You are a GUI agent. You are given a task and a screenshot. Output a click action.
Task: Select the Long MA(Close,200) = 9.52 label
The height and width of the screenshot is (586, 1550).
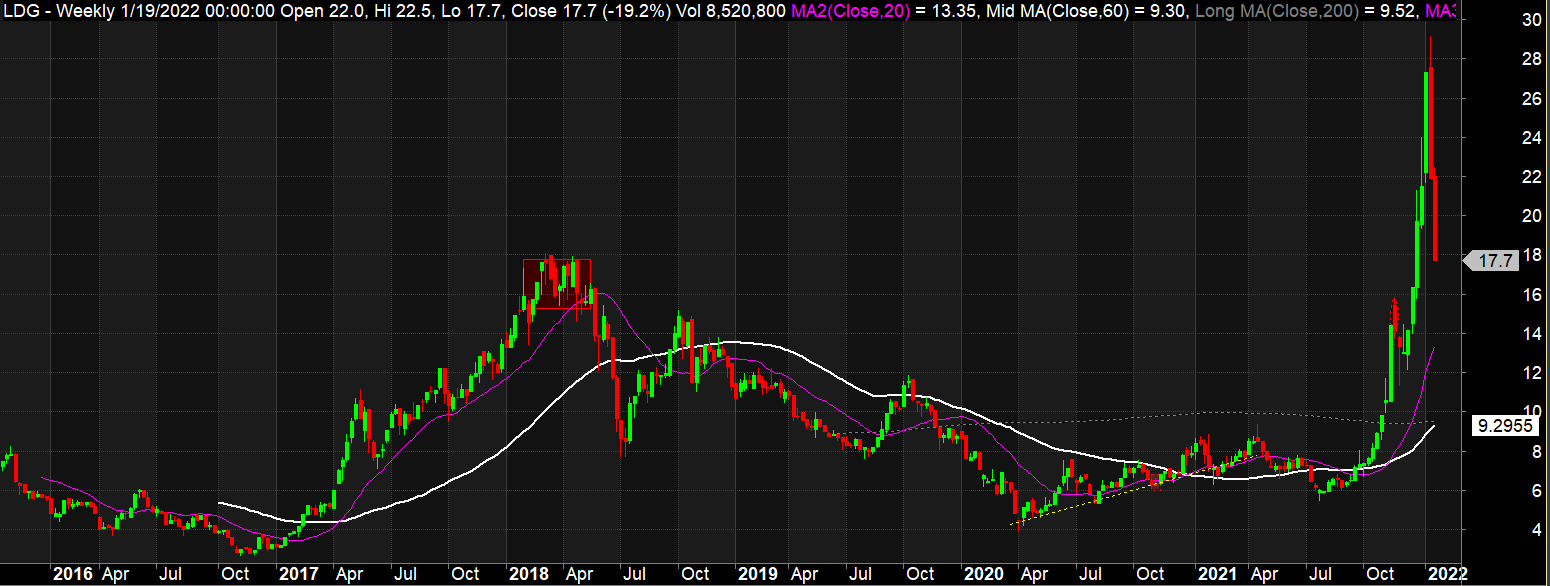[x=1305, y=11]
